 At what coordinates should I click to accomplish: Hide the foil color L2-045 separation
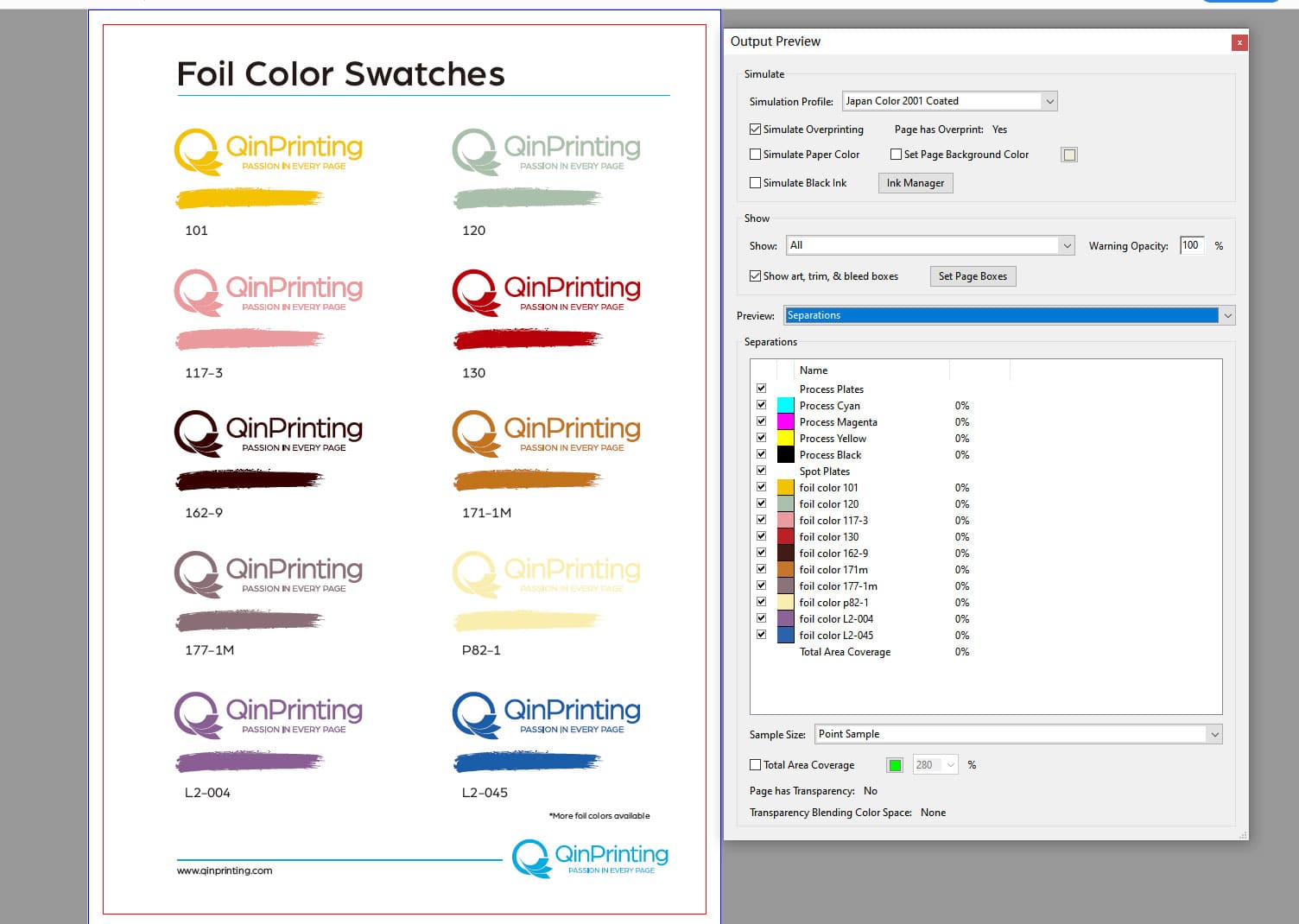761,635
